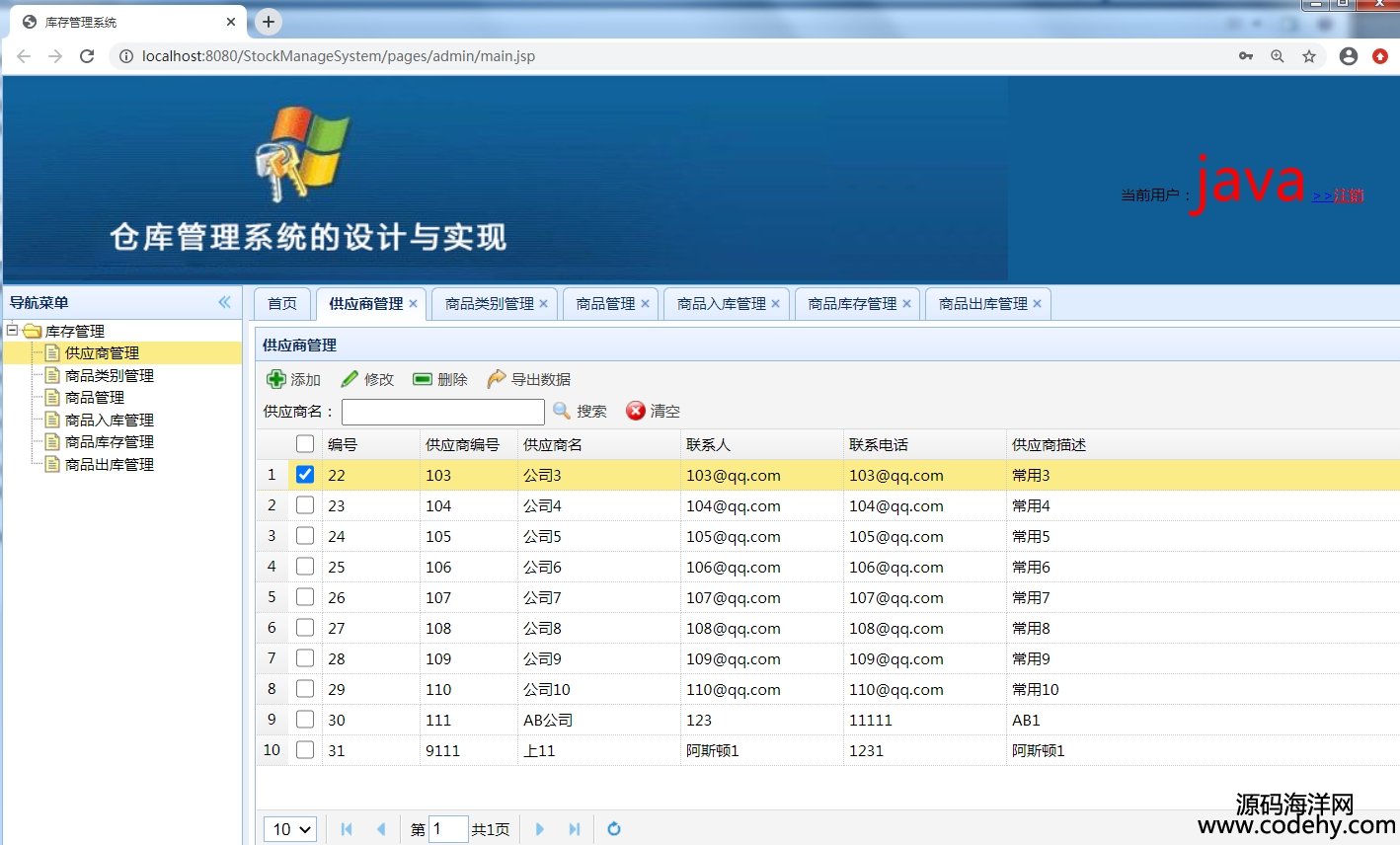Go to last page pagination icon
The width and height of the screenshot is (1400, 845).
coord(574,829)
